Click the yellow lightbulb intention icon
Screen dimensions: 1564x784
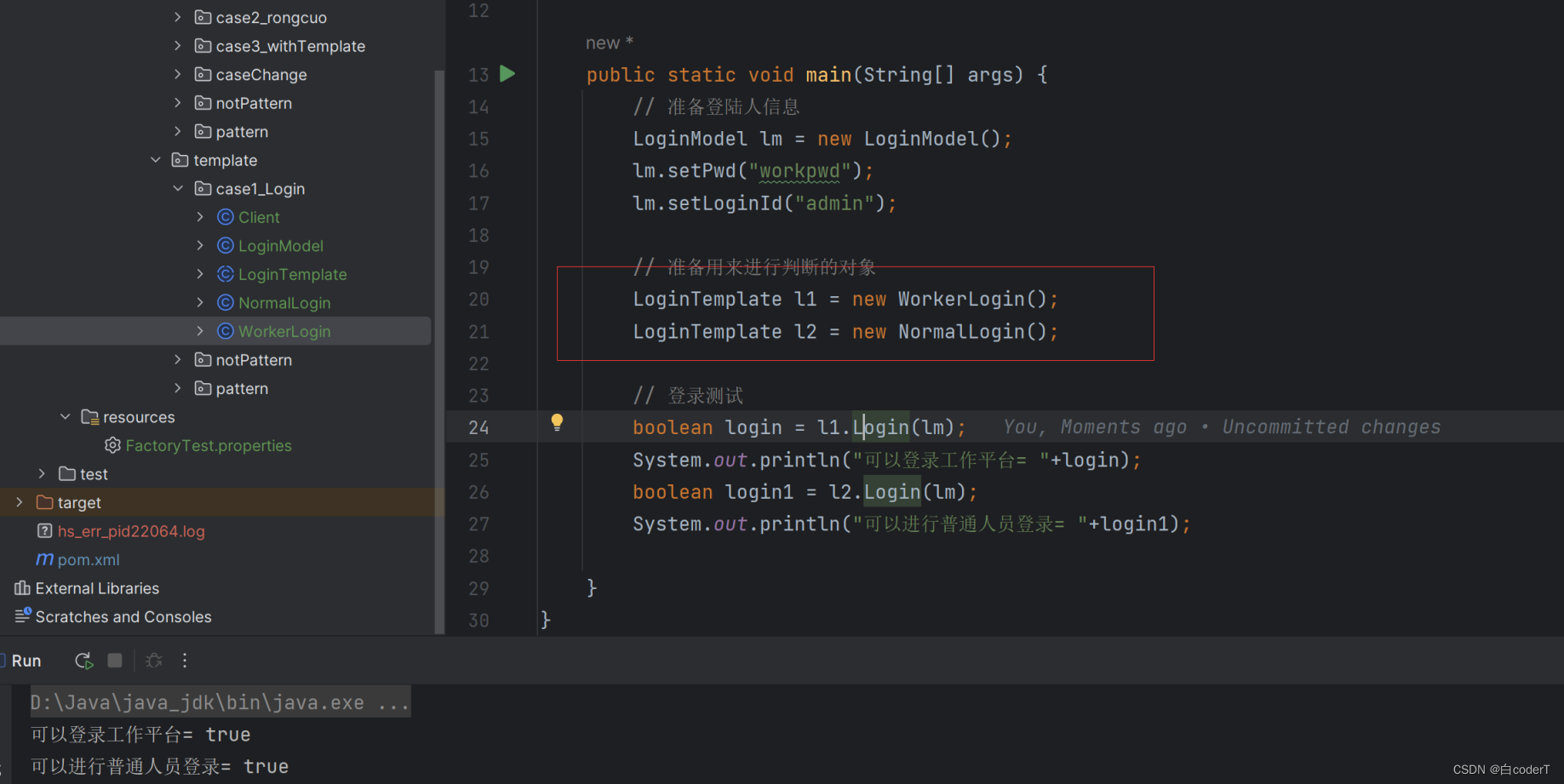(557, 421)
